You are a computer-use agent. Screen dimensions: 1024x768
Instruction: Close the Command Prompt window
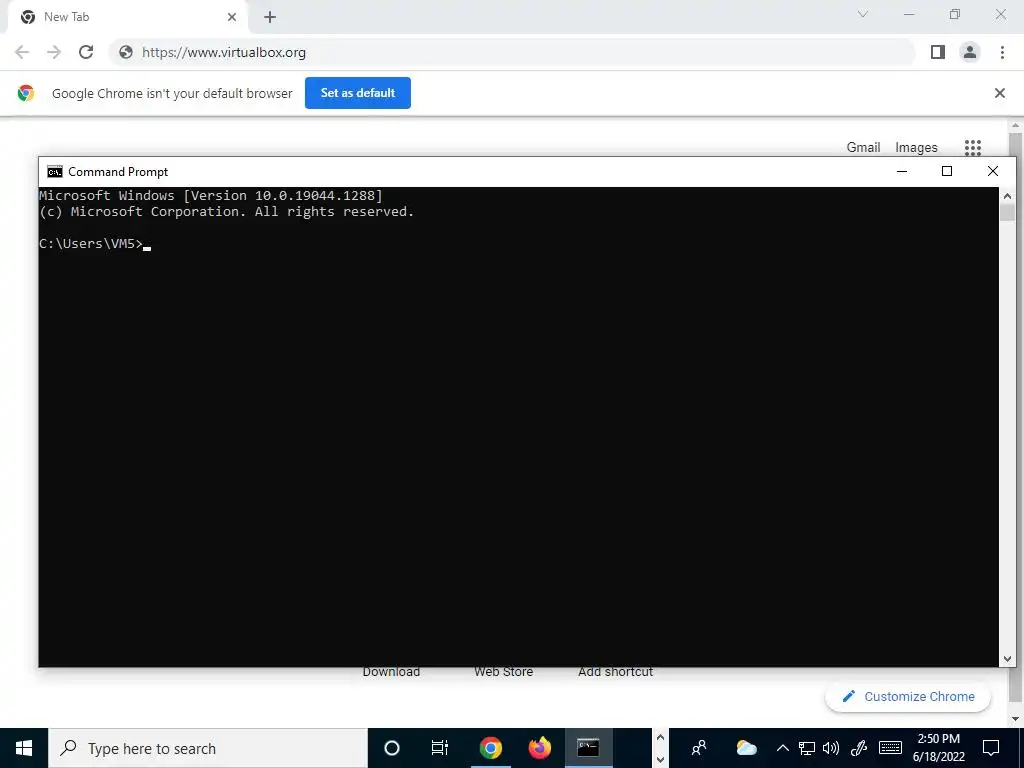(993, 171)
